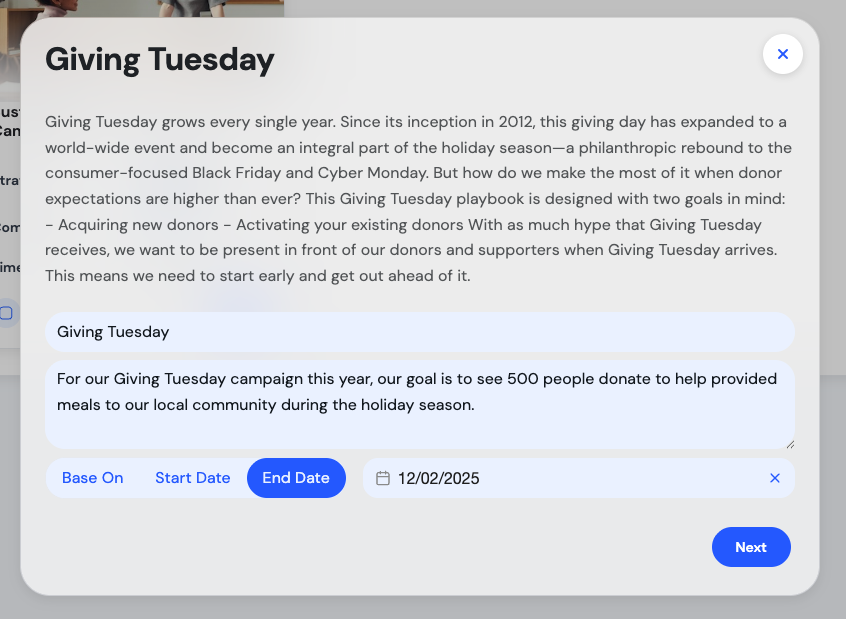Grab the description textarea resize handle
The width and height of the screenshot is (846, 619).
pyautogui.click(x=790, y=443)
